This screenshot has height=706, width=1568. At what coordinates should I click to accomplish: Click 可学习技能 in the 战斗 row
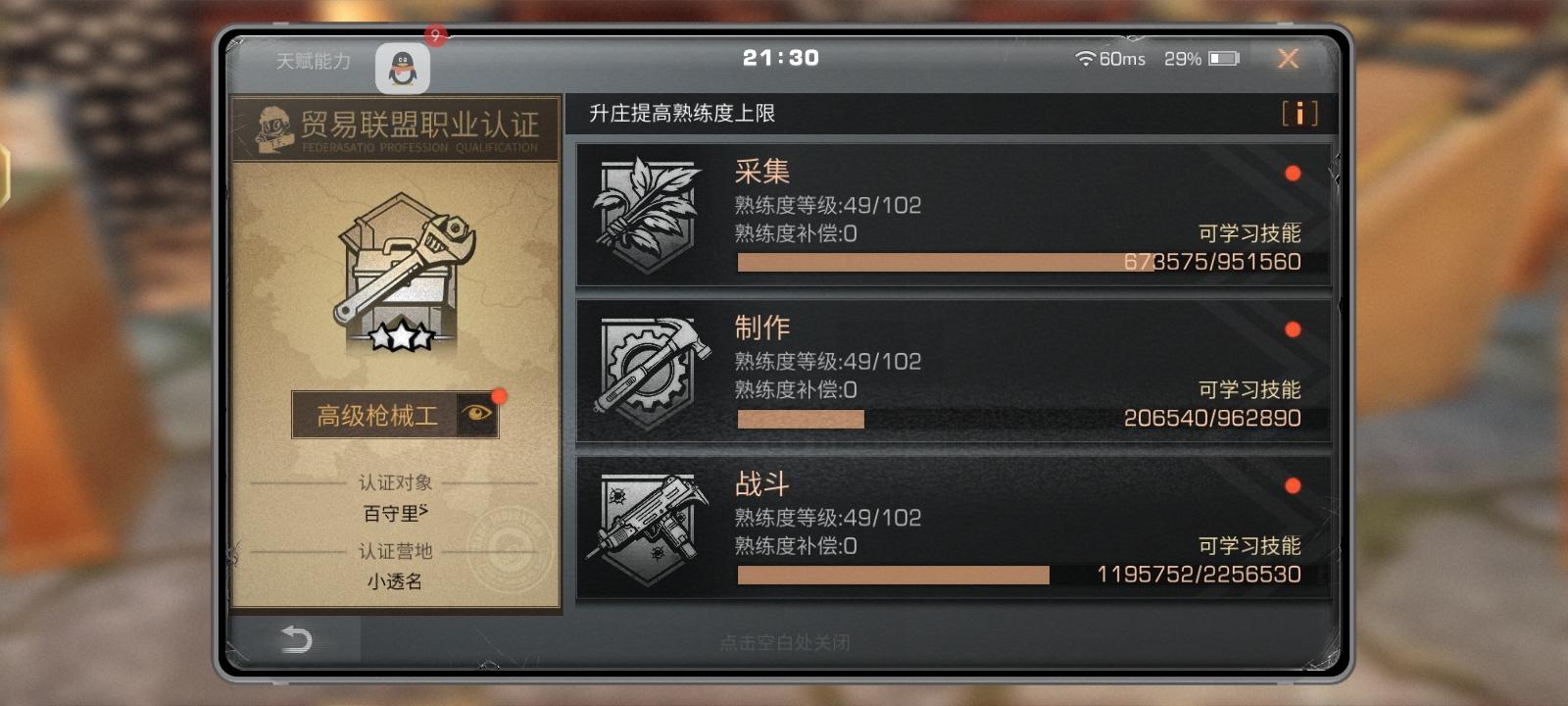[x=1249, y=545]
